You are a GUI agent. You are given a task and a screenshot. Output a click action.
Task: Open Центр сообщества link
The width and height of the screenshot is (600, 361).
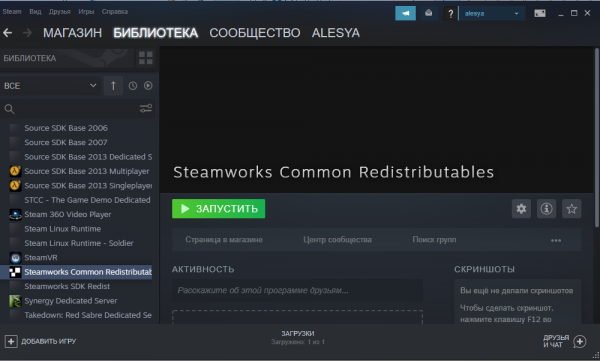337,240
